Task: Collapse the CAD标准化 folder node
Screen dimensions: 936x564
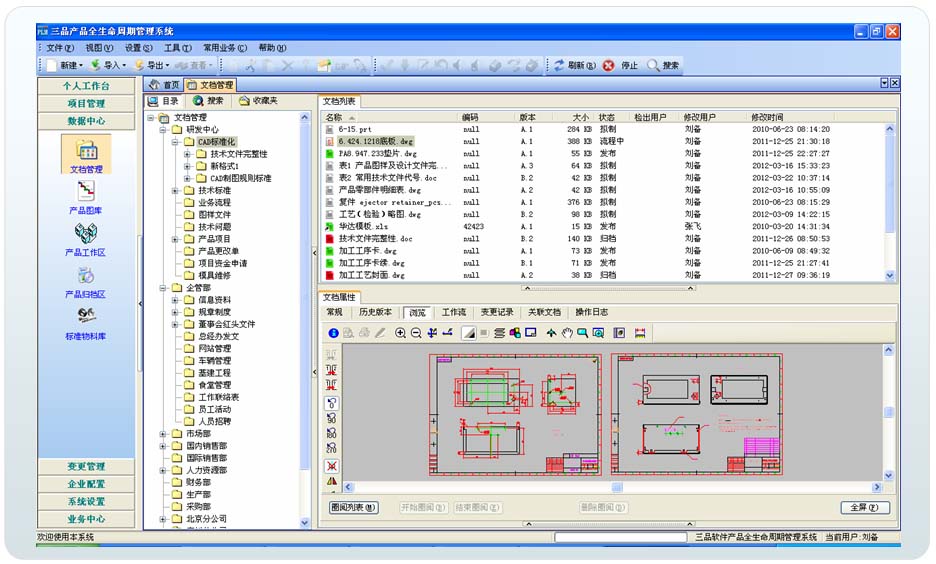Action: click(175, 142)
